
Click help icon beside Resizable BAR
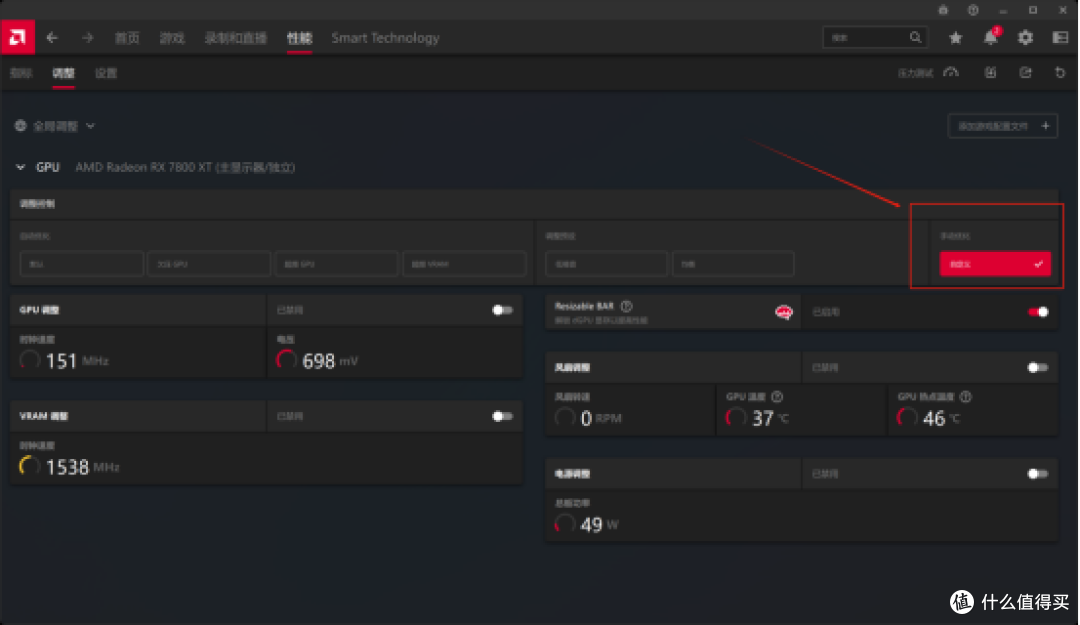626,306
